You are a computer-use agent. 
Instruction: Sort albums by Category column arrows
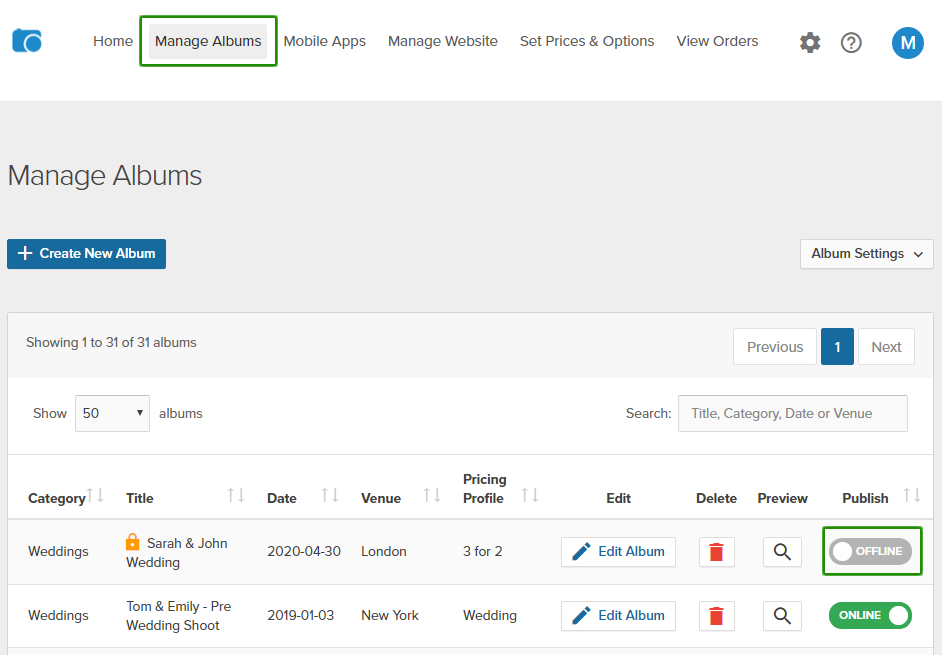(x=96, y=496)
